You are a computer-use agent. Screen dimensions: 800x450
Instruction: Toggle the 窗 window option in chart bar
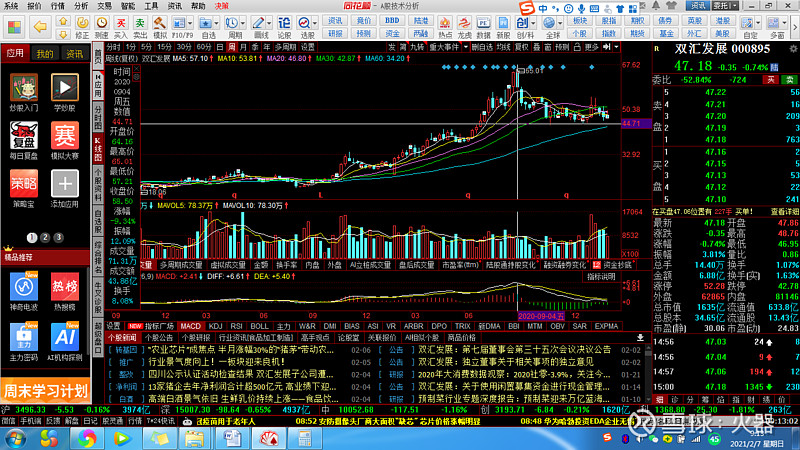click(x=547, y=47)
